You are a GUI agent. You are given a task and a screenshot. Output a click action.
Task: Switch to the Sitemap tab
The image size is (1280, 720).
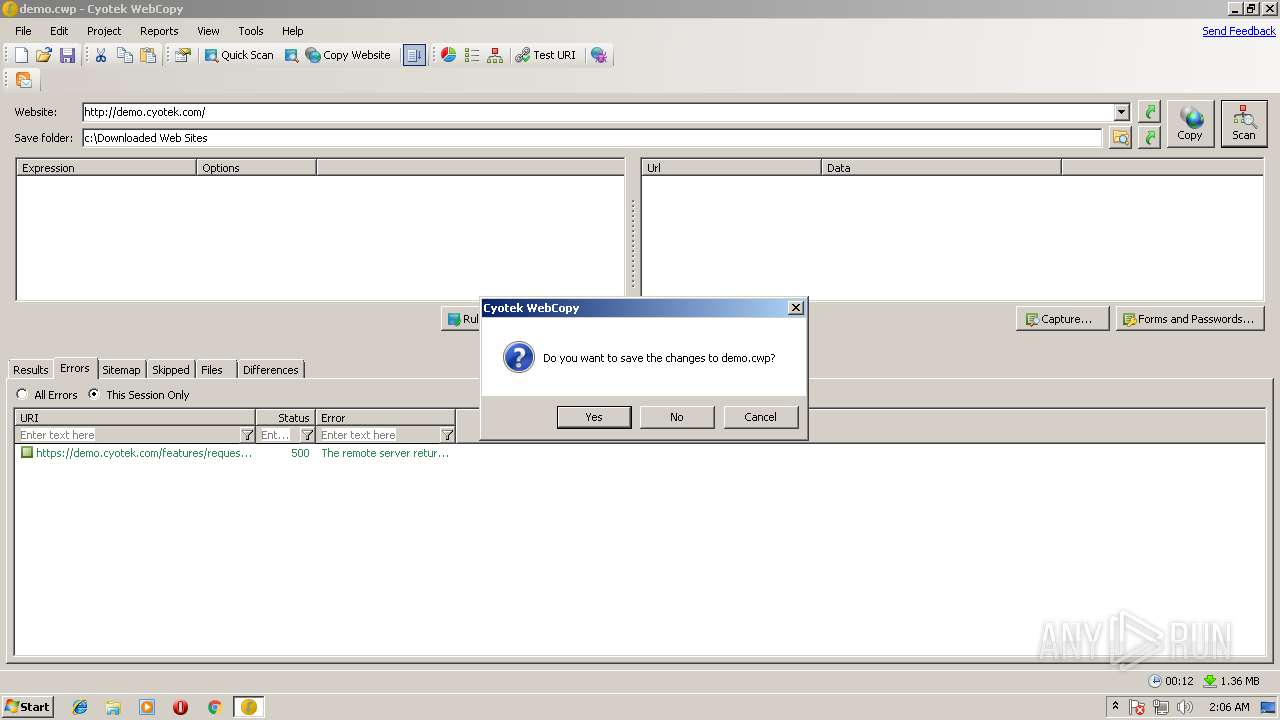(121, 370)
